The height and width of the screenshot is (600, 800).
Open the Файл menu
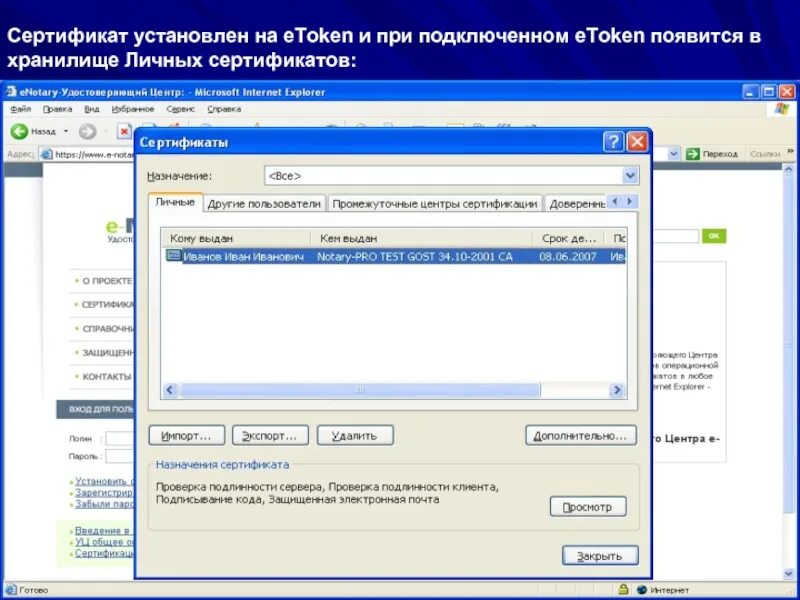pos(20,109)
